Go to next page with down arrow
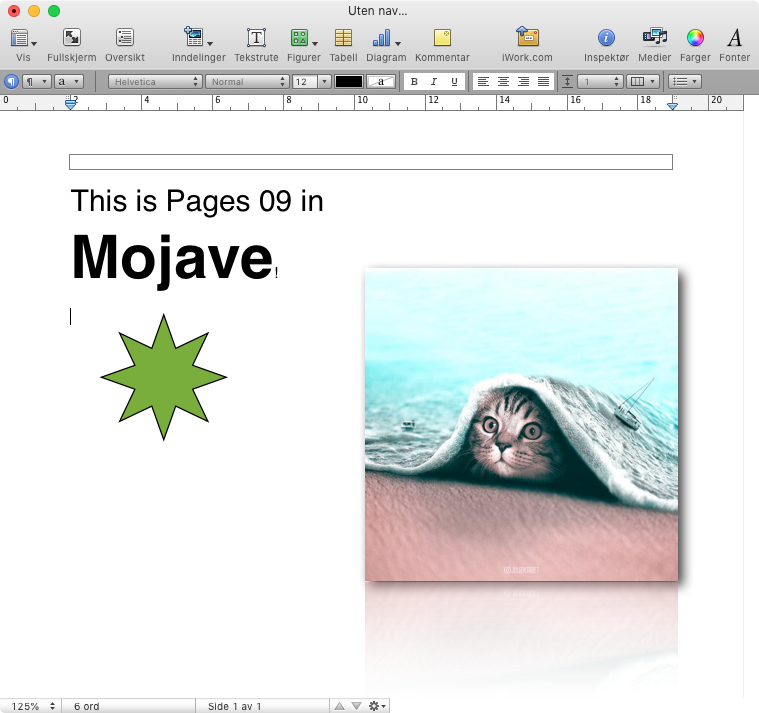Image resolution: width=759 pixels, height=713 pixels. click(x=356, y=706)
